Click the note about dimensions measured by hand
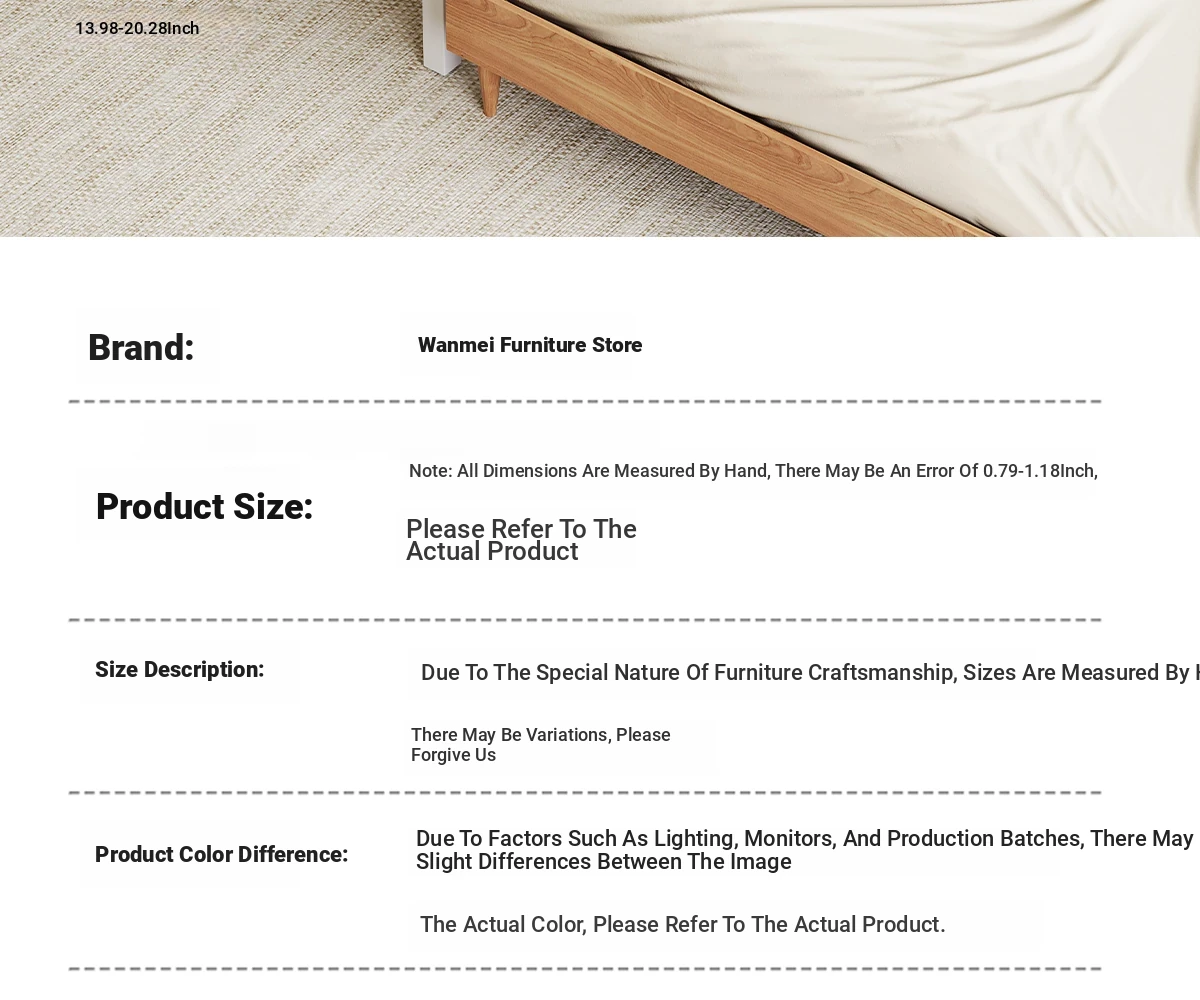This screenshot has width=1200, height=1000. [x=753, y=471]
